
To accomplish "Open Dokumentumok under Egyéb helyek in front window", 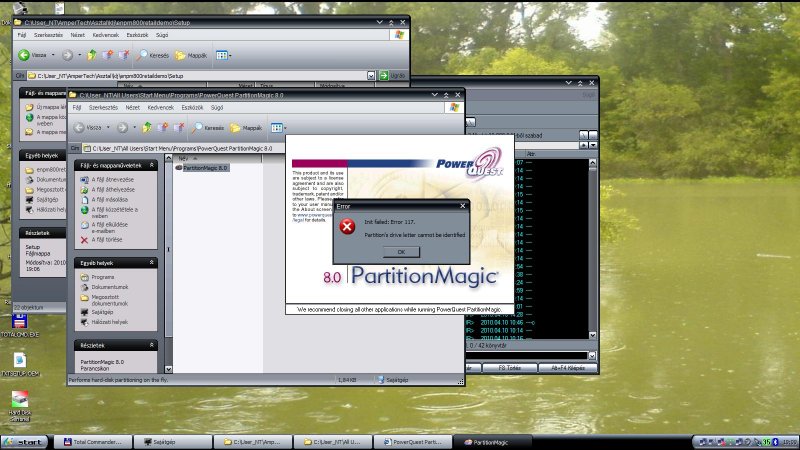I will (105, 287).
